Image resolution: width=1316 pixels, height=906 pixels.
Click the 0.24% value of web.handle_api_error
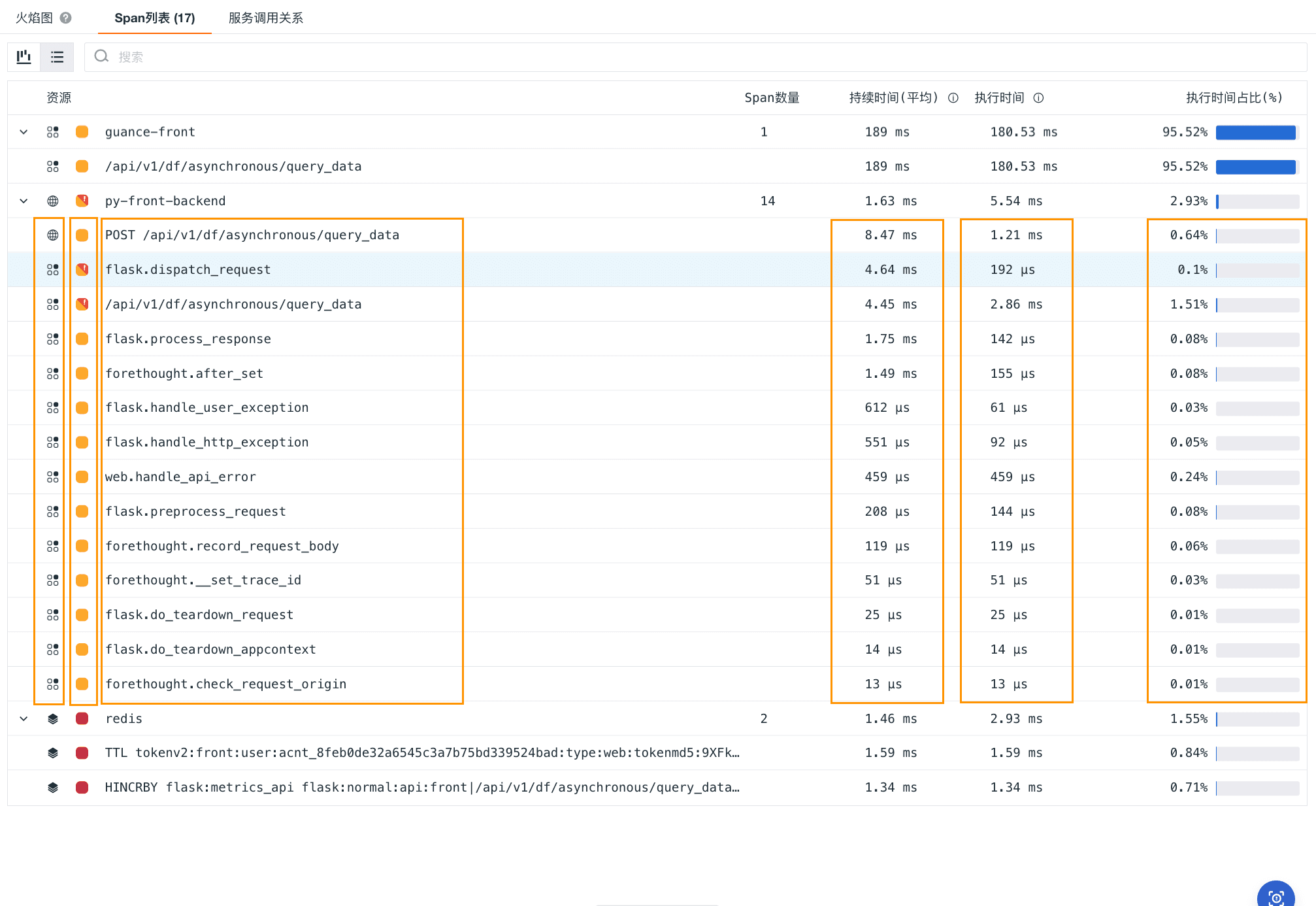(x=1189, y=477)
